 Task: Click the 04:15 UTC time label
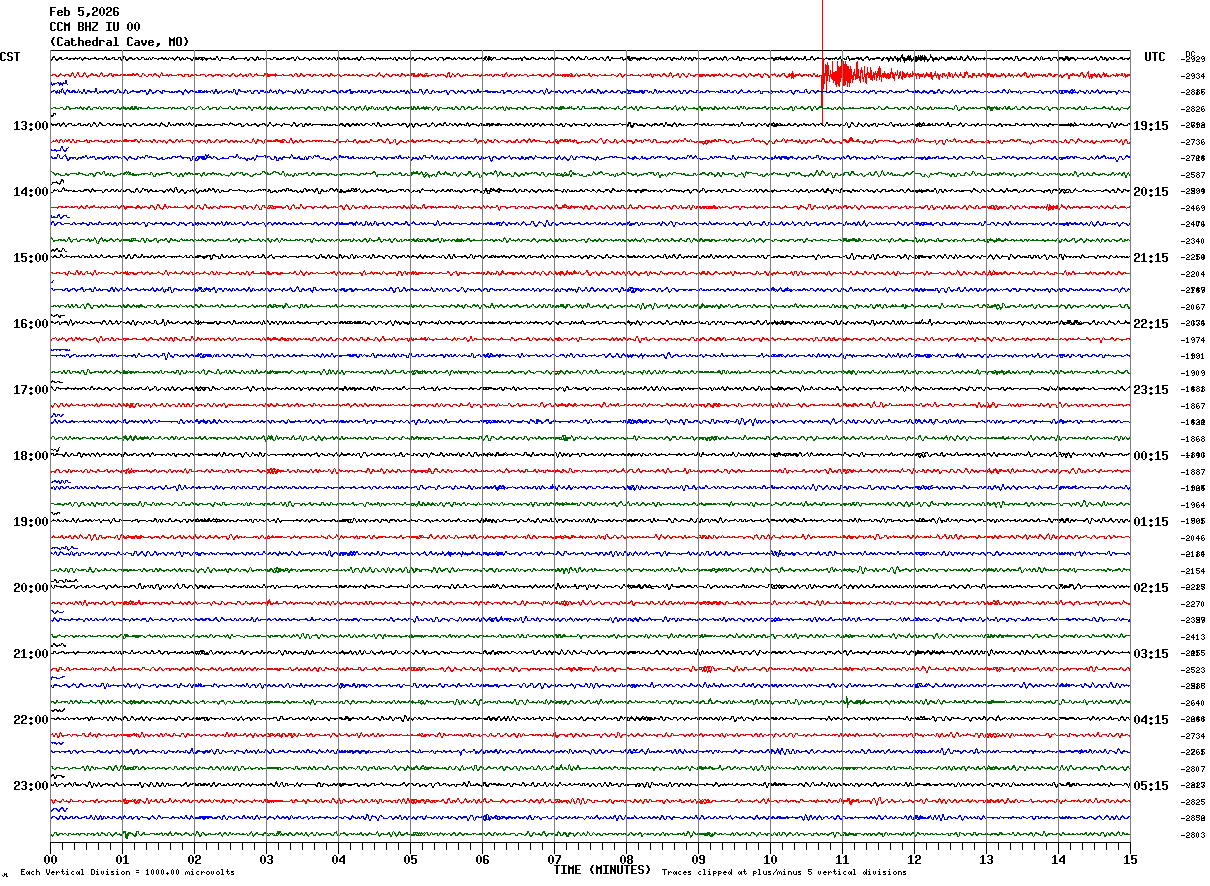coord(1151,720)
